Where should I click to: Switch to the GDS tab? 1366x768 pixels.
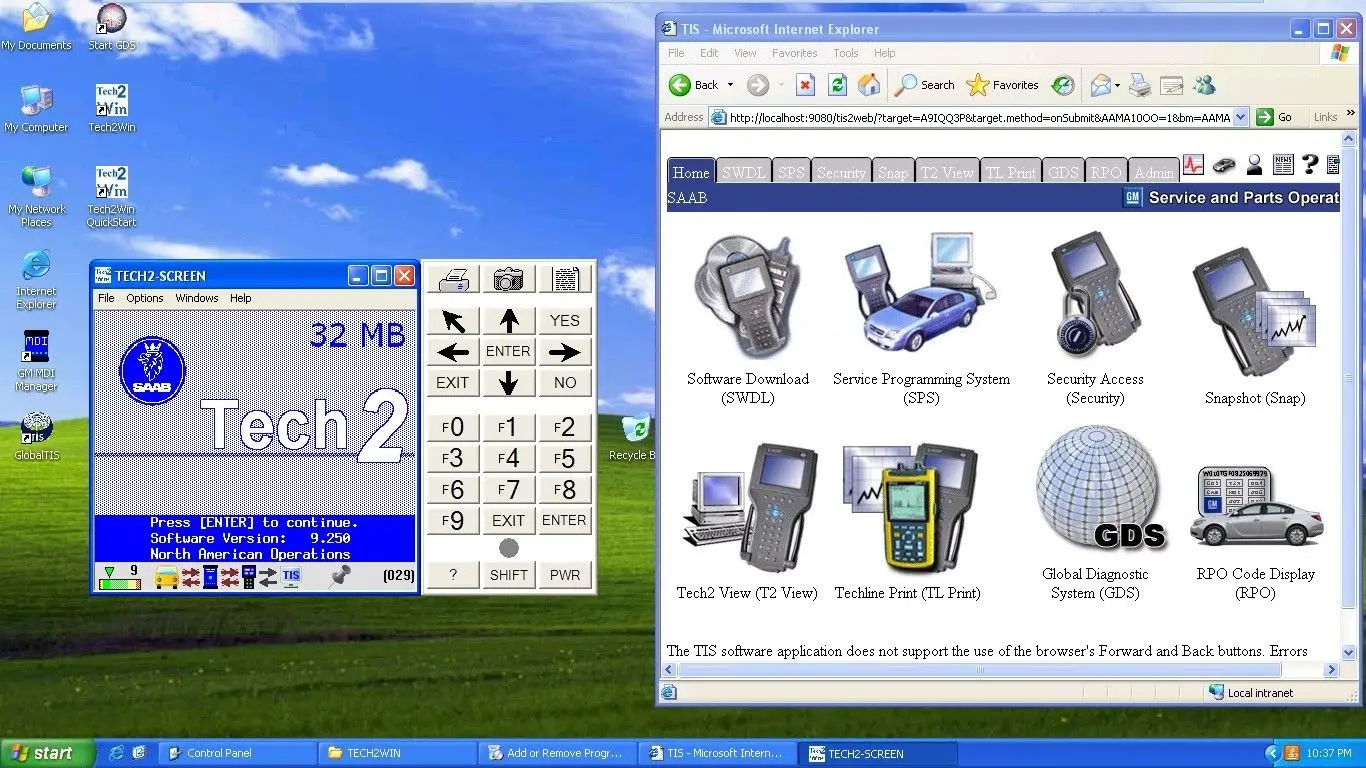1063,173
